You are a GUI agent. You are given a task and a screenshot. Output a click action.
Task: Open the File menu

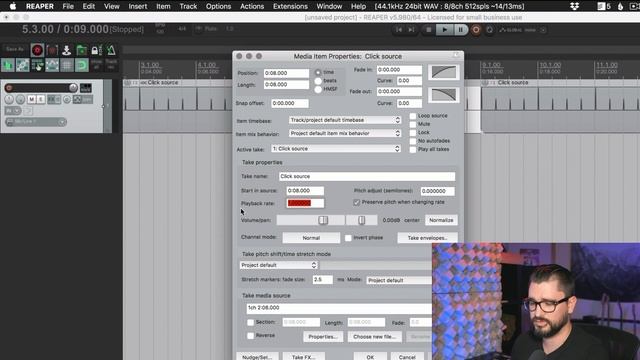point(68,6)
